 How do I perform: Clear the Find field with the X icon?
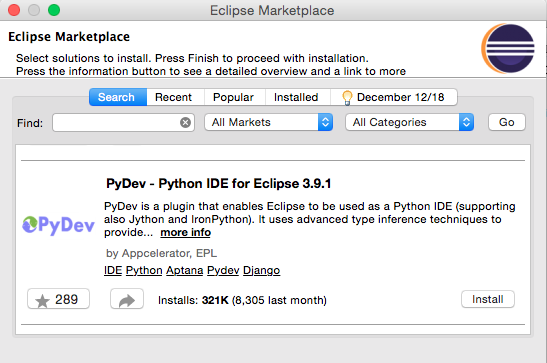185,122
